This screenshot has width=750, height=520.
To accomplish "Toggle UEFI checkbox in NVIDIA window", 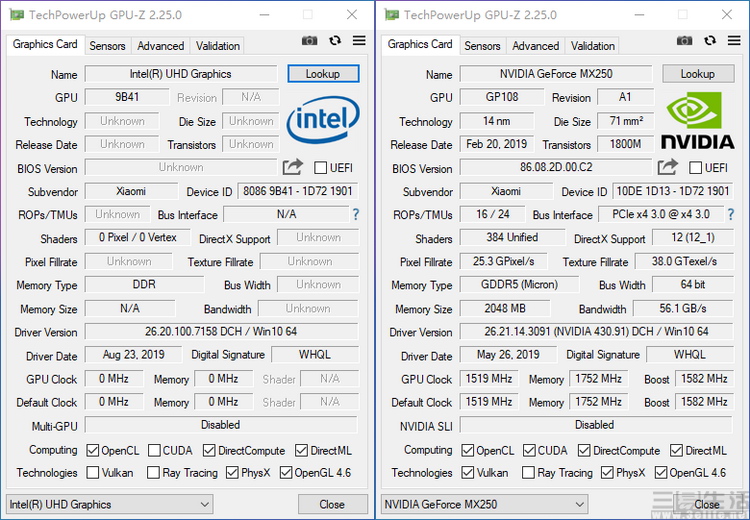I will (695, 168).
